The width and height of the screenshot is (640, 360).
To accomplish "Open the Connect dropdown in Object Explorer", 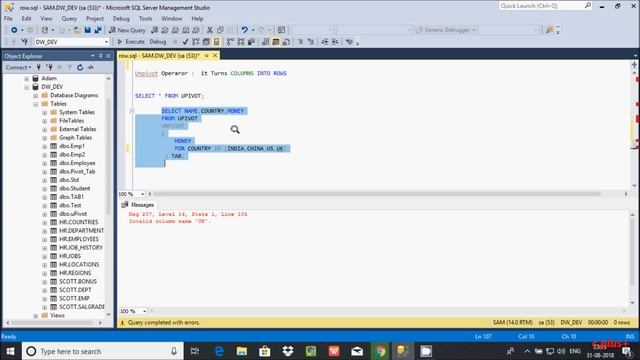I will point(18,67).
